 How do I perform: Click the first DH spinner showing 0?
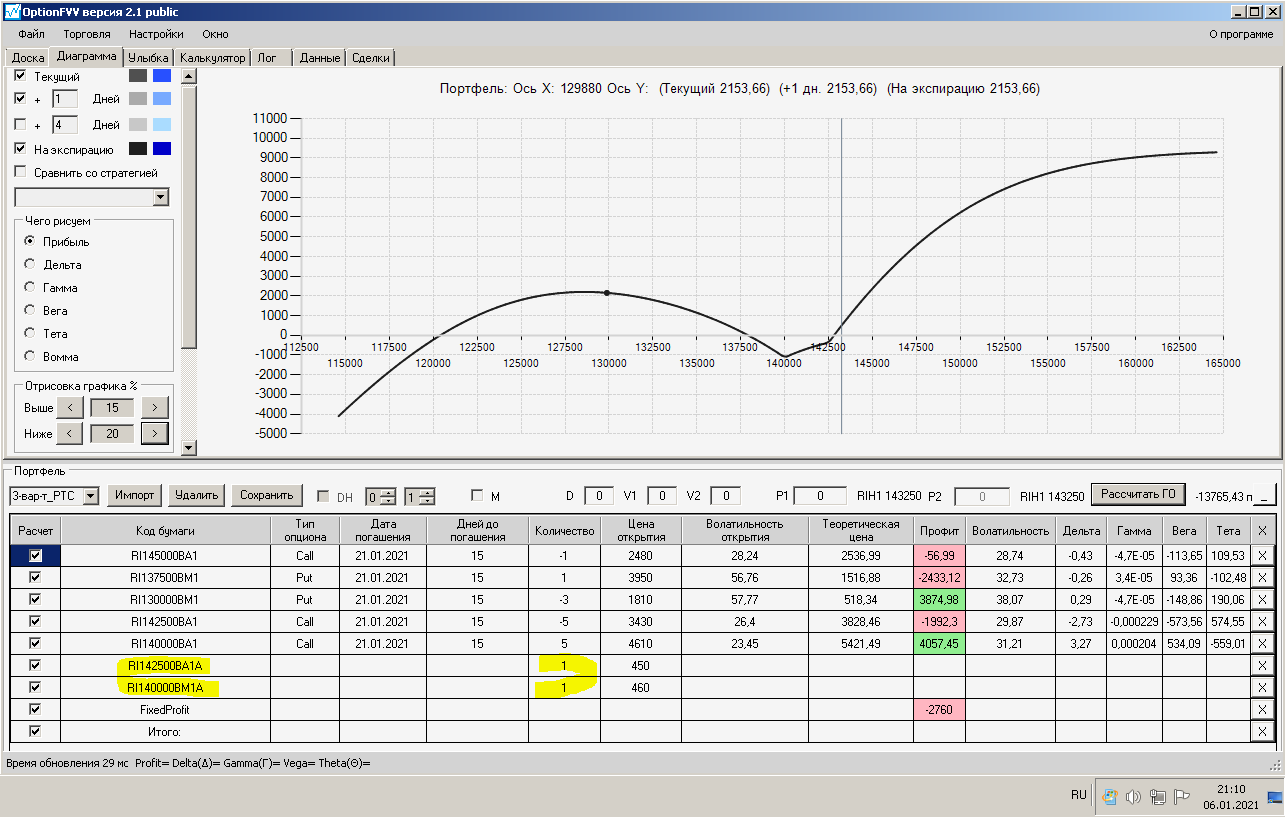380,496
